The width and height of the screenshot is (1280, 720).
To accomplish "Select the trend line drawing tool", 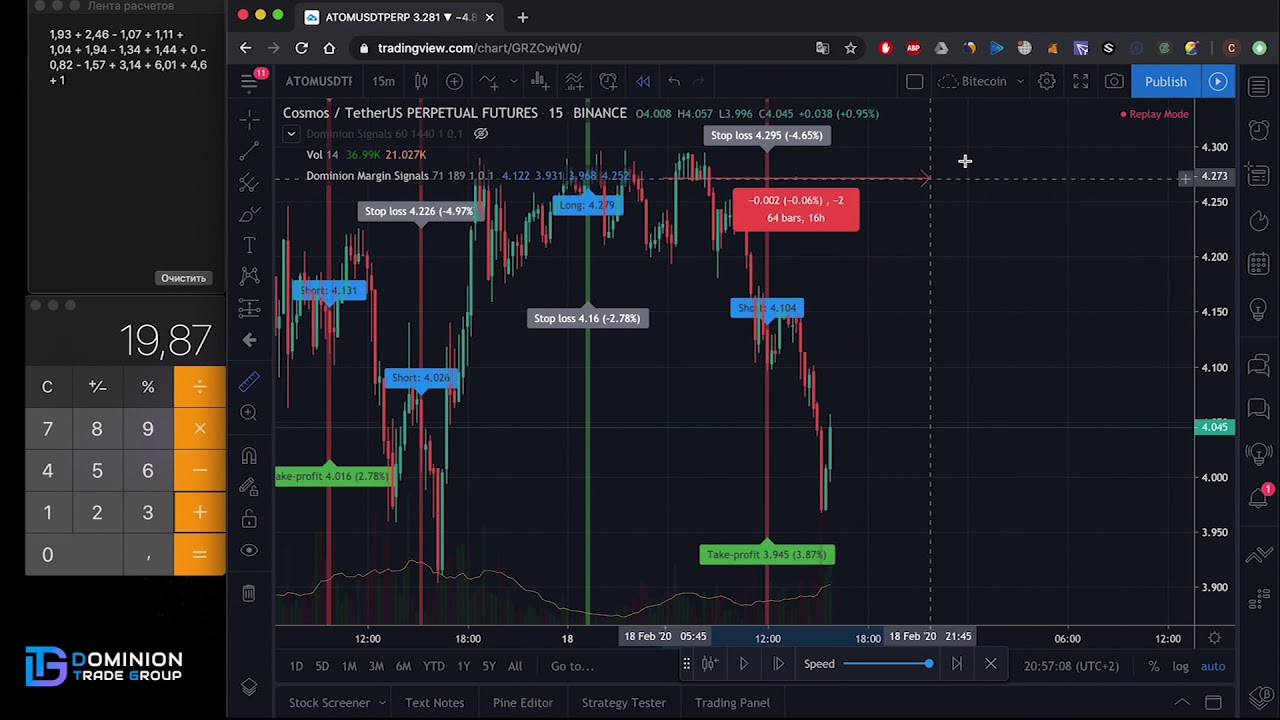I will 249,151.
